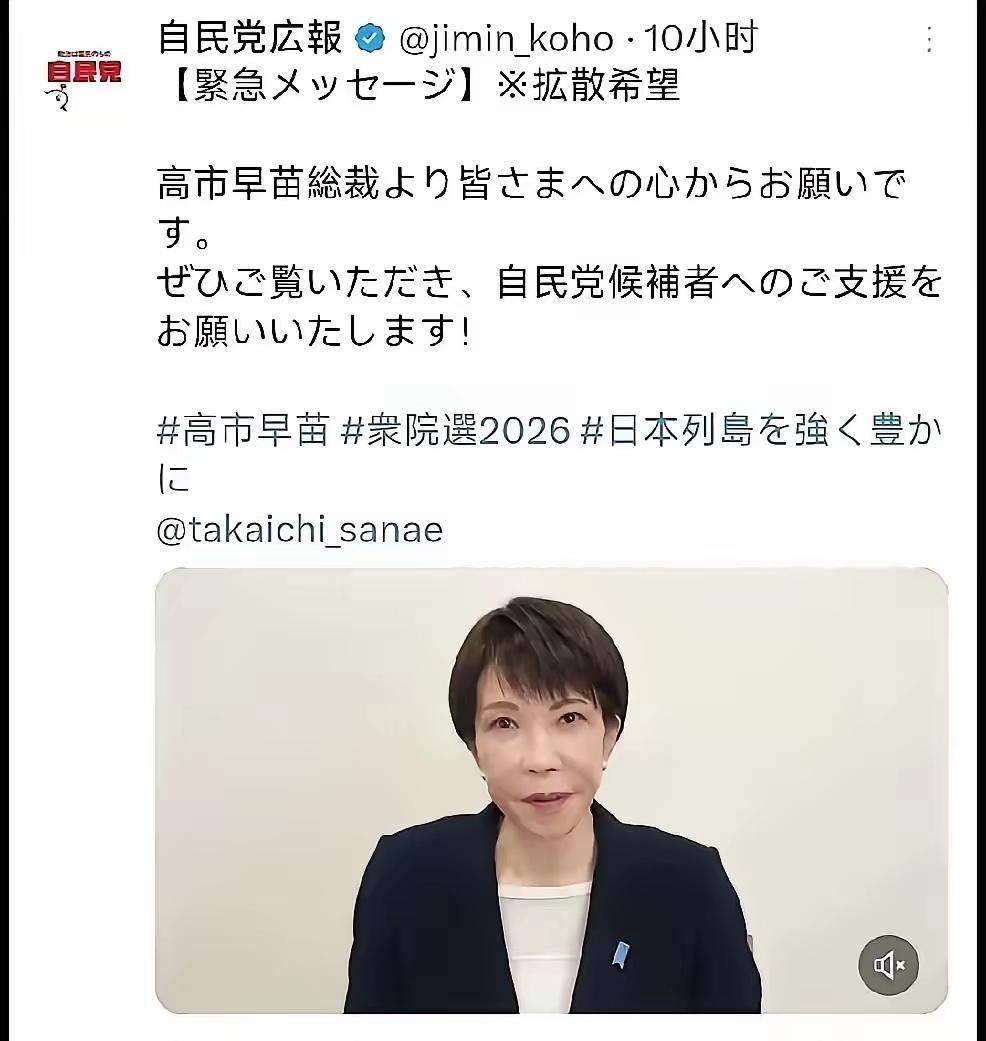This screenshot has height=1041, width=986.
Task: Click the blue verified badge
Action: [x=370, y=39]
